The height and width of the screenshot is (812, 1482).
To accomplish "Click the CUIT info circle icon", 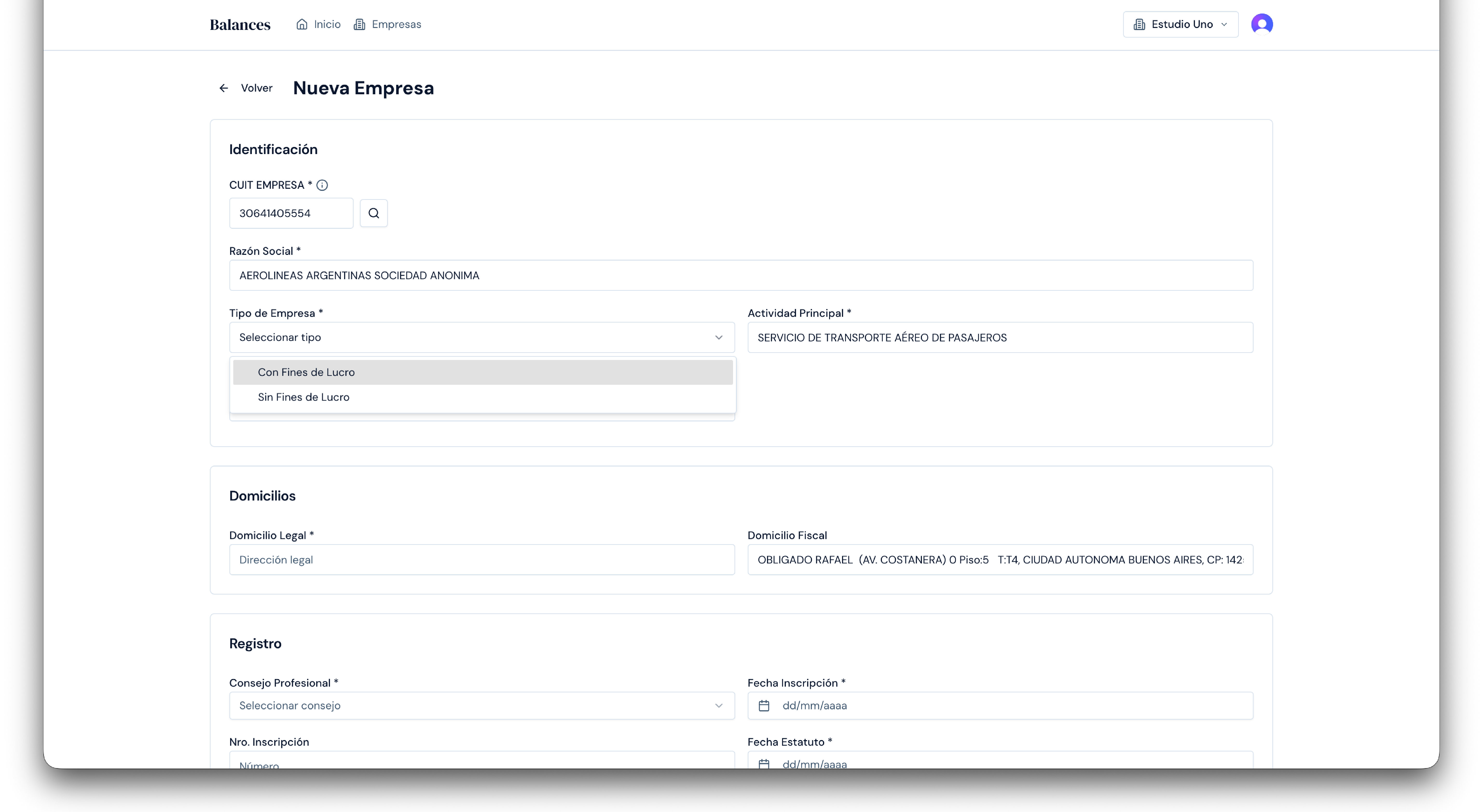I will click(322, 185).
